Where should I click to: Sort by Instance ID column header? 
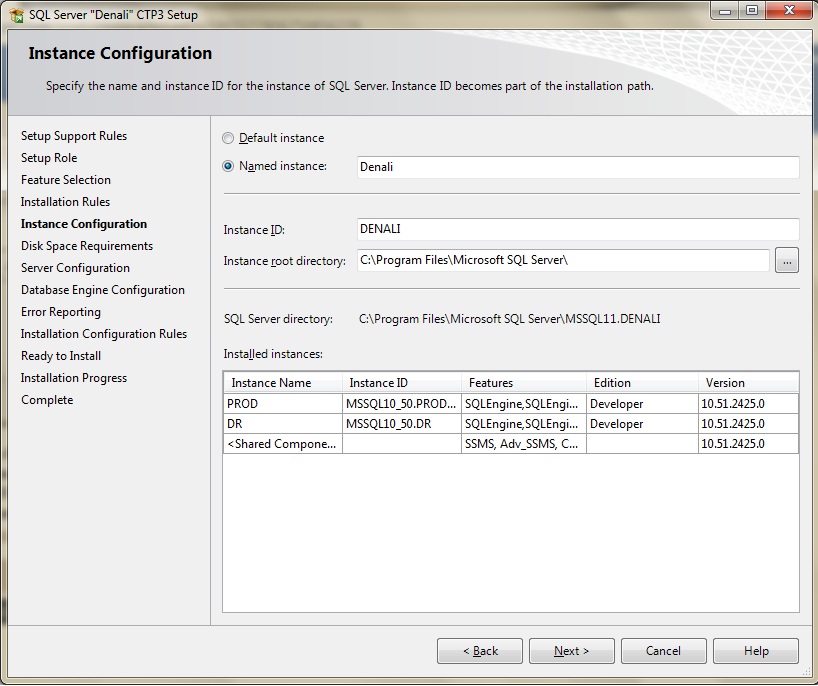point(401,383)
